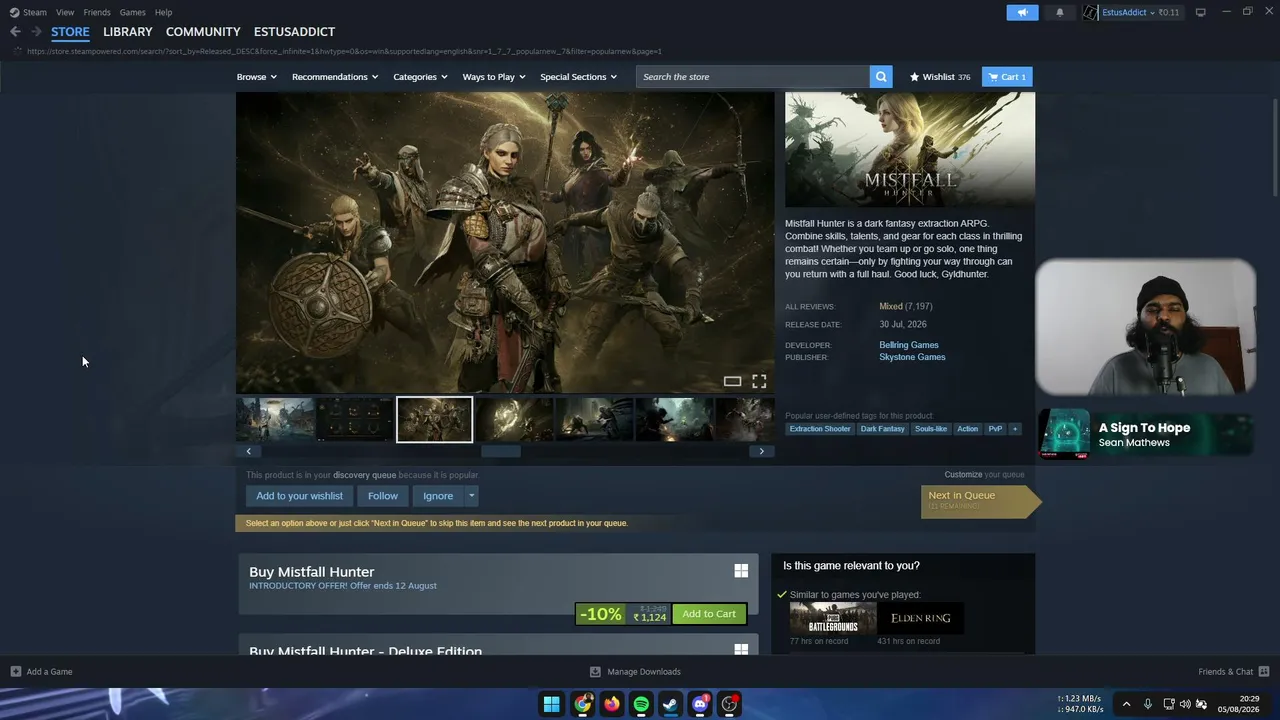The image size is (1280, 720).
Task: Open the Windows Start button
Action: tap(551, 704)
